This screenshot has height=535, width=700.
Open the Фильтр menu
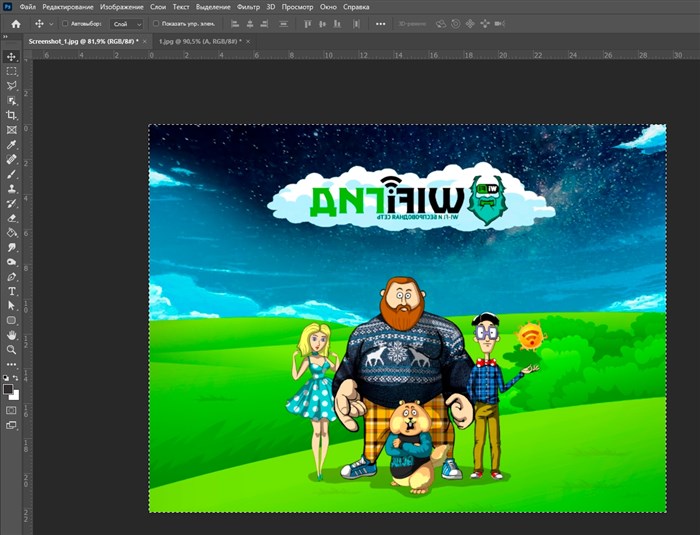pyautogui.click(x=248, y=7)
